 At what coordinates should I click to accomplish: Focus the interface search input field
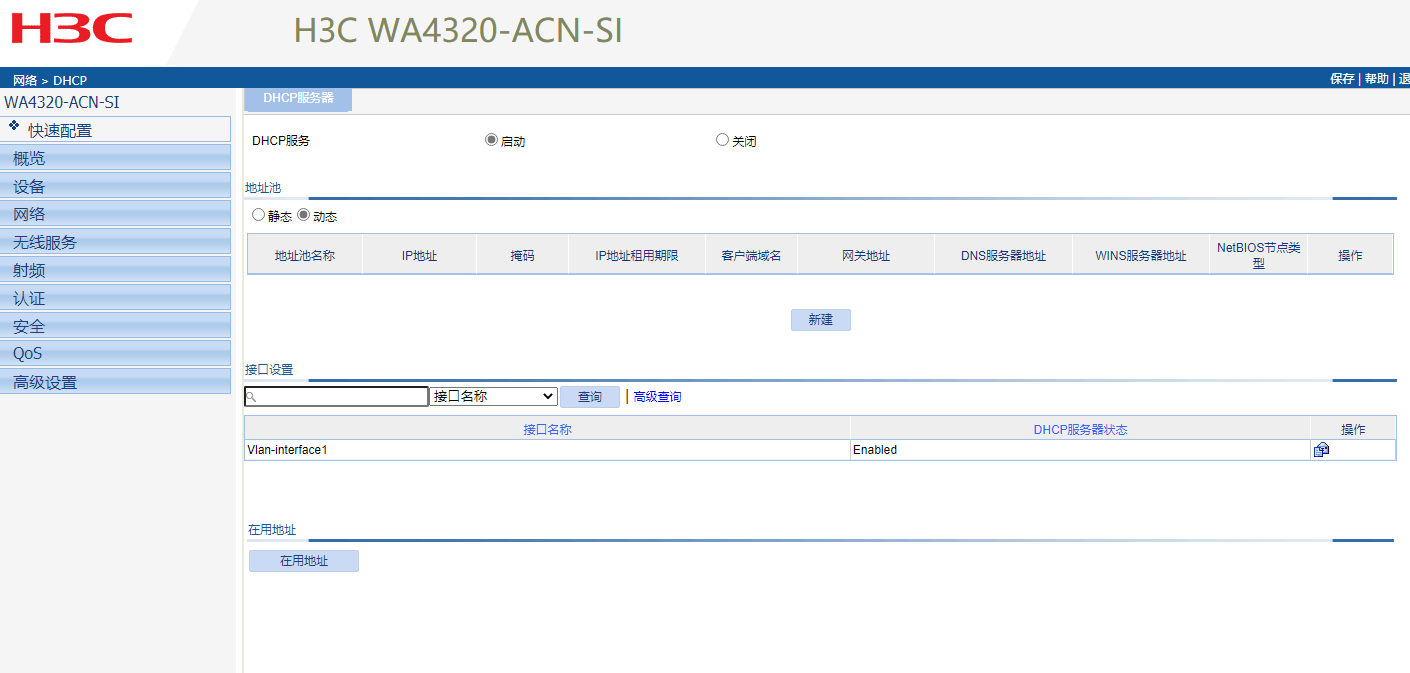(x=336, y=397)
